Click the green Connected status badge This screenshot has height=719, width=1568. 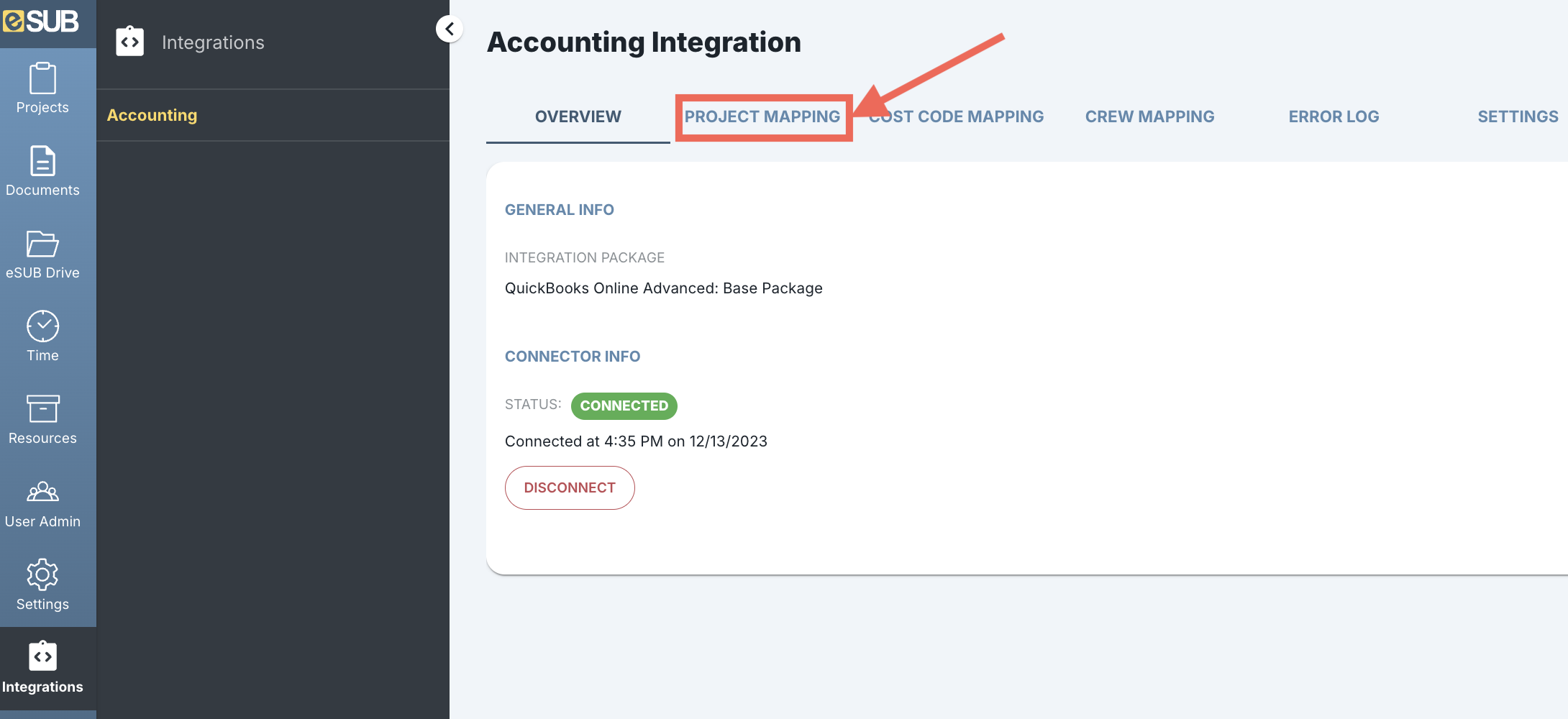coord(624,406)
